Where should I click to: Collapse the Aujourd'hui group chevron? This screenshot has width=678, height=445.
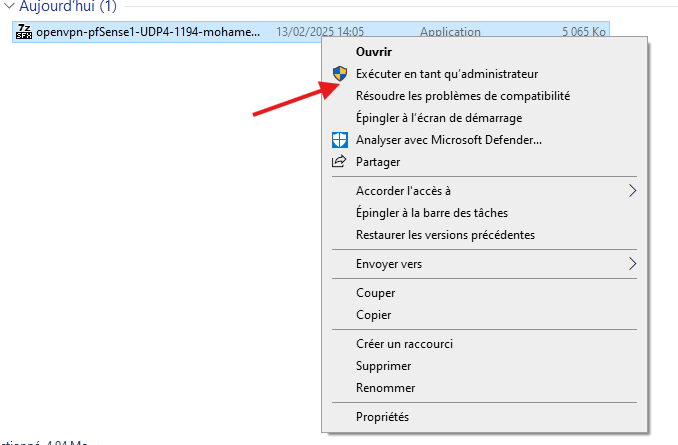pos(9,6)
